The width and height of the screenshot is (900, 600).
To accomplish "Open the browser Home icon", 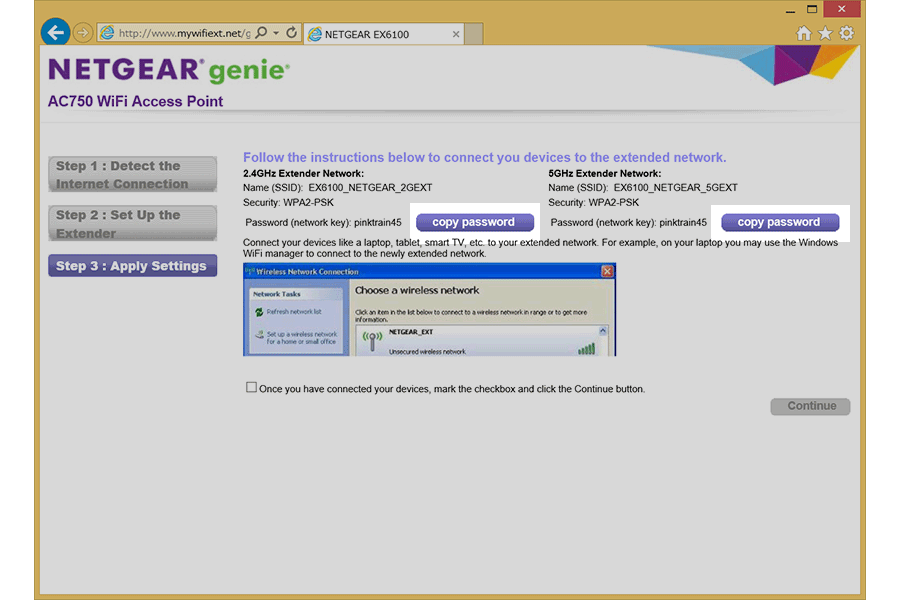I will click(x=804, y=33).
